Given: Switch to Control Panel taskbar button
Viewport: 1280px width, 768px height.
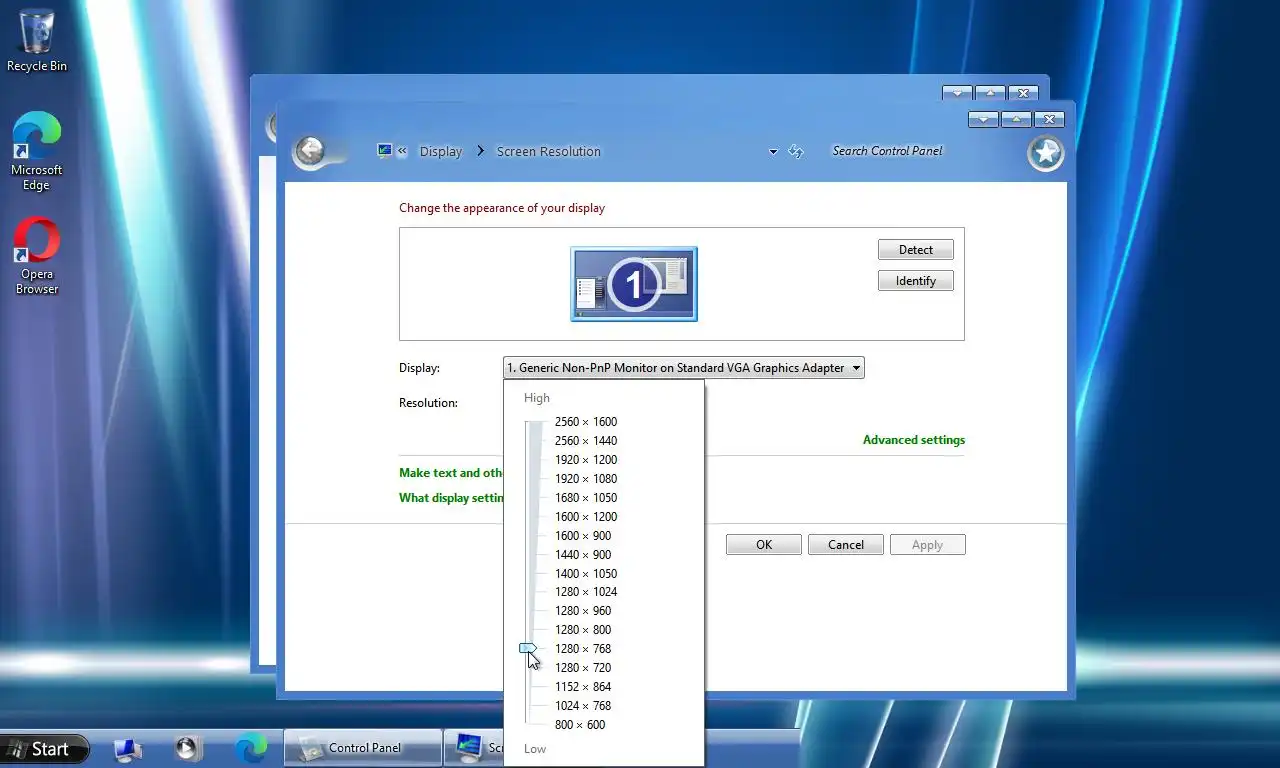Looking at the screenshot, I should coord(363,748).
